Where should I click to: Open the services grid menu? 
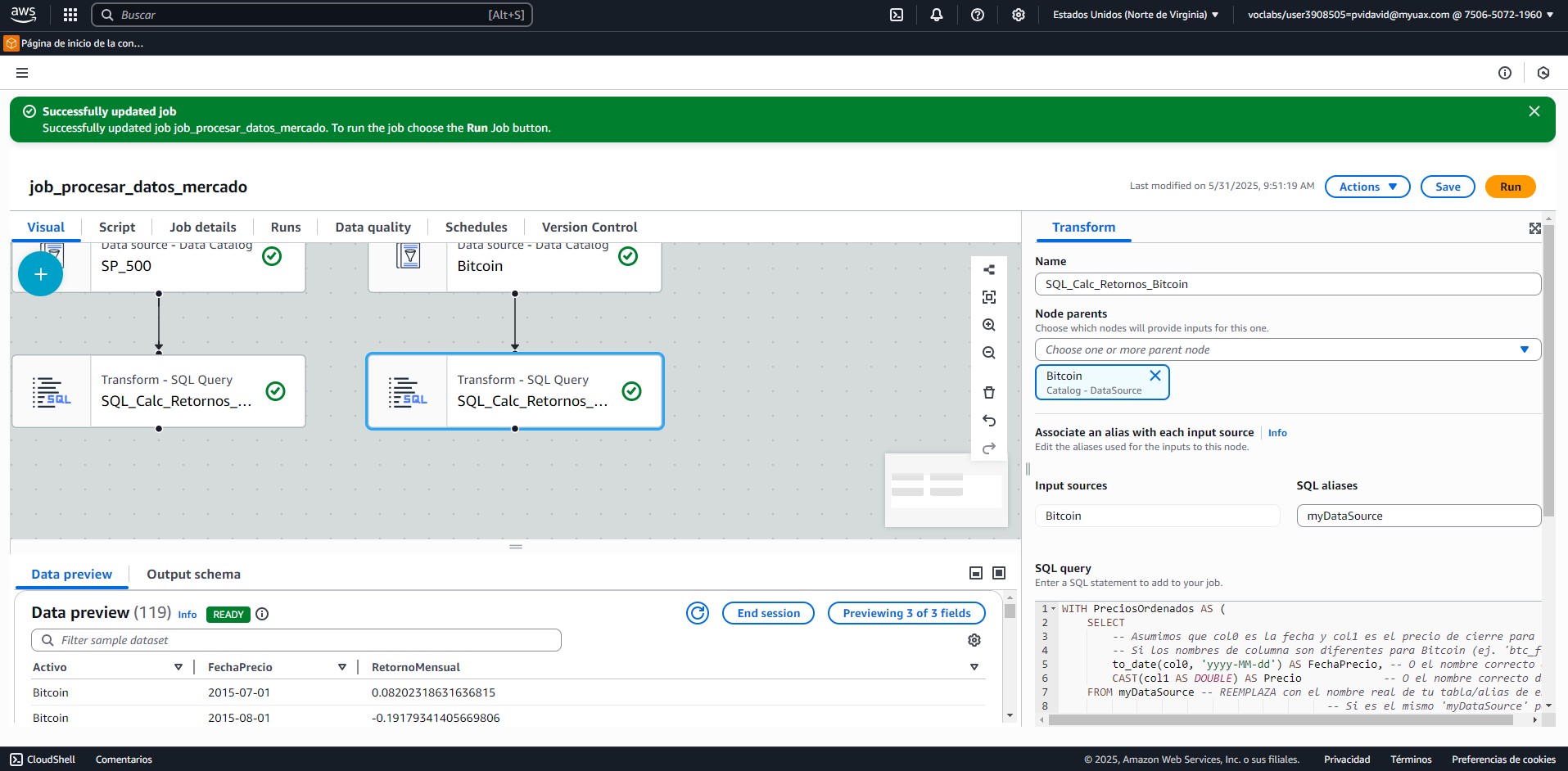tap(70, 15)
